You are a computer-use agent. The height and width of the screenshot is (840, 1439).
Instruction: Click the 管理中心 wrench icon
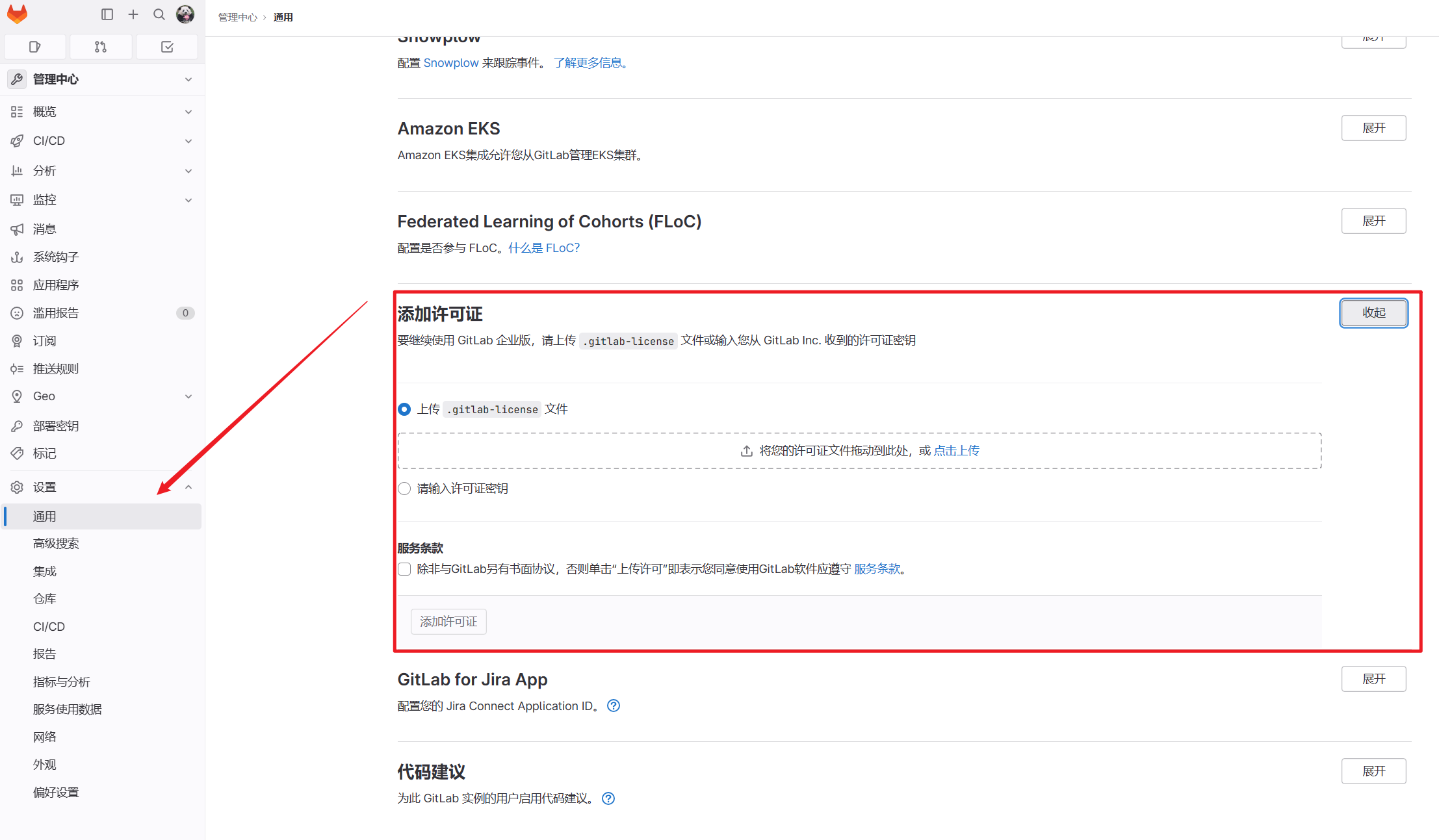(17, 79)
